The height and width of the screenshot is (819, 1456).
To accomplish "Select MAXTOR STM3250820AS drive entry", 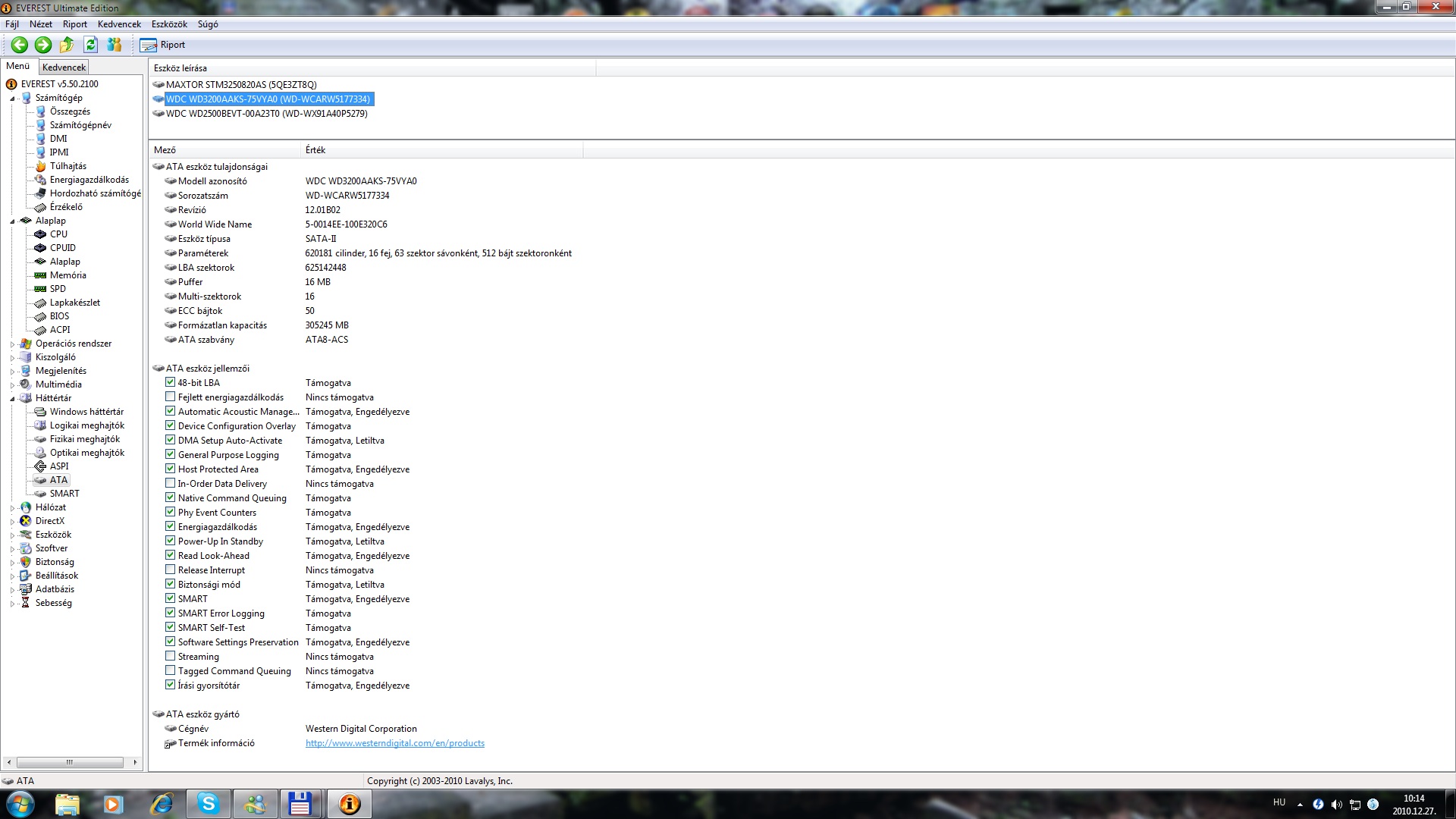I will [241, 85].
